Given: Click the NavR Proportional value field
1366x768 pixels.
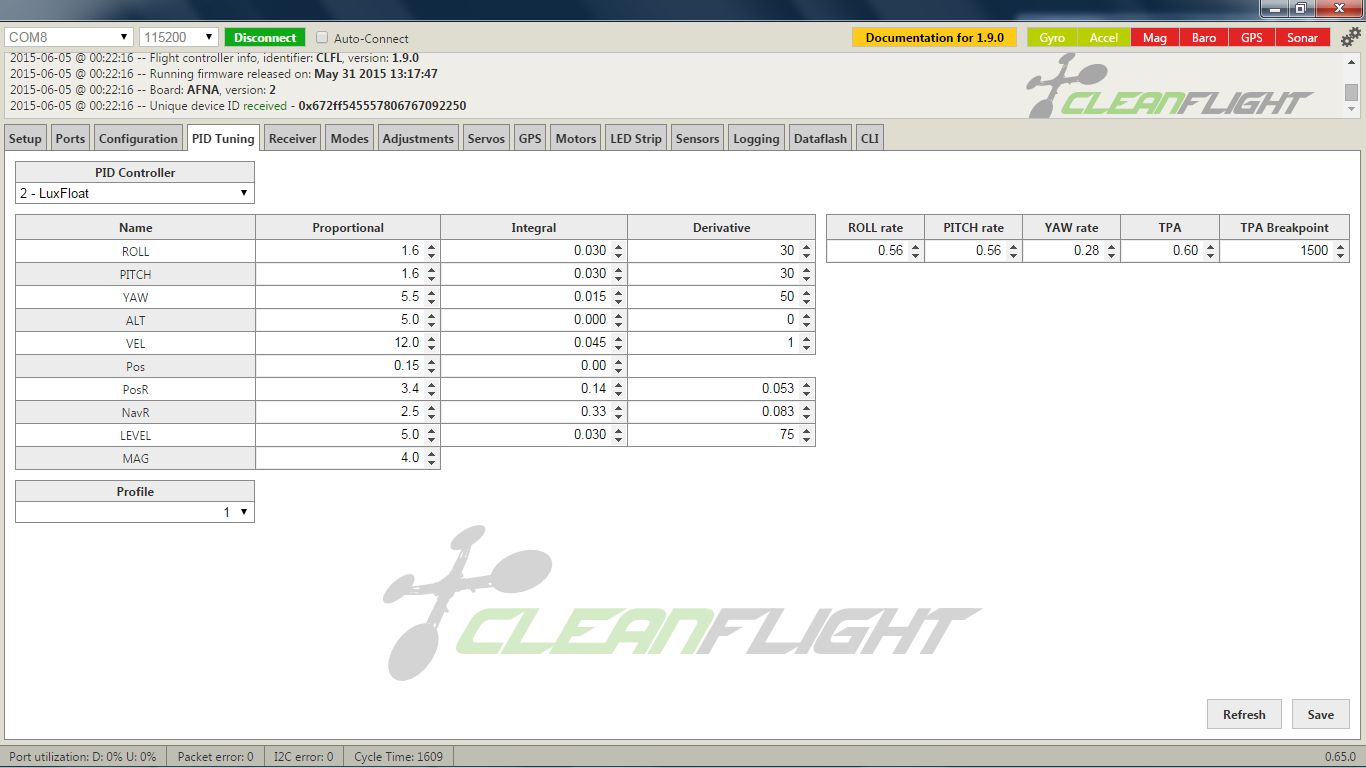Looking at the screenshot, I should pyautogui.click(x=348, y=412).
